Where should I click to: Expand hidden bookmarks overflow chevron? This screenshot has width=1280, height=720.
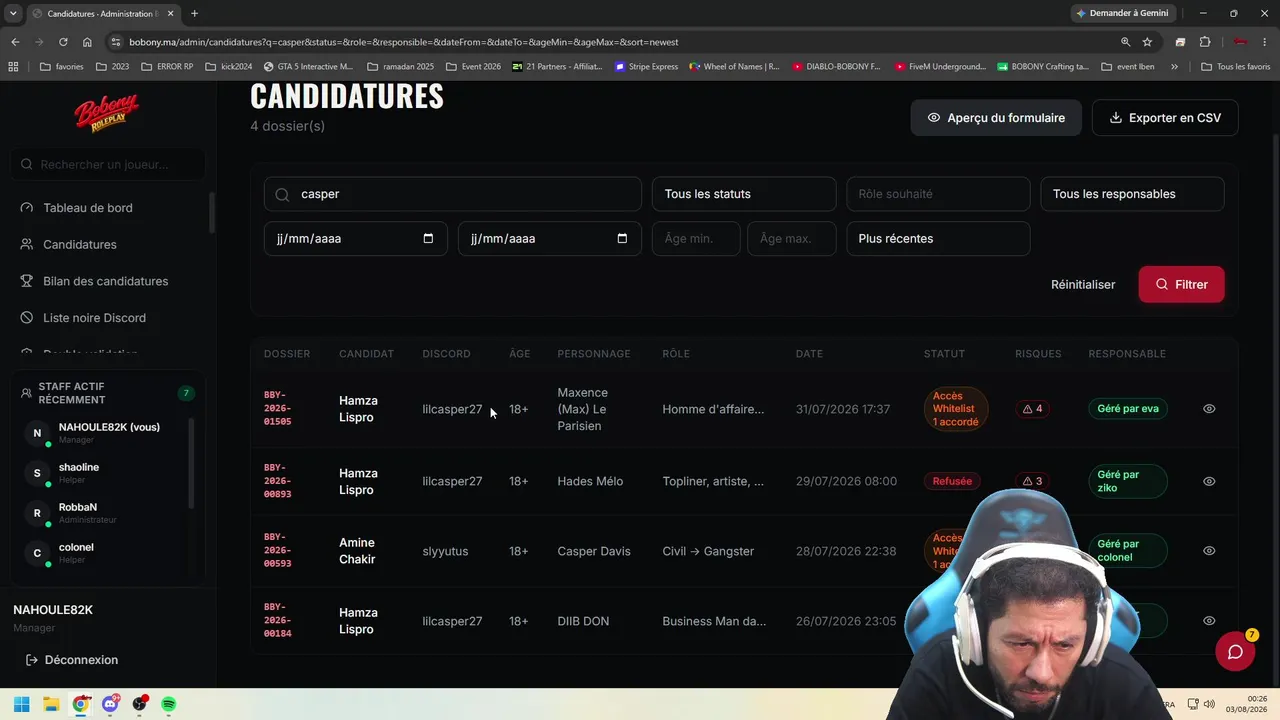click(x=1174, y=67)
